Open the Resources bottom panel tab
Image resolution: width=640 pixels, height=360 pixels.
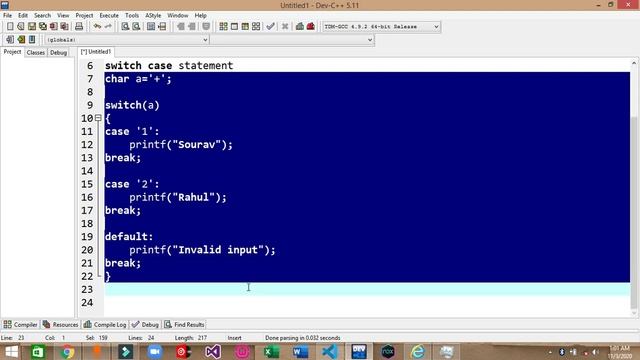pos(60,324)
